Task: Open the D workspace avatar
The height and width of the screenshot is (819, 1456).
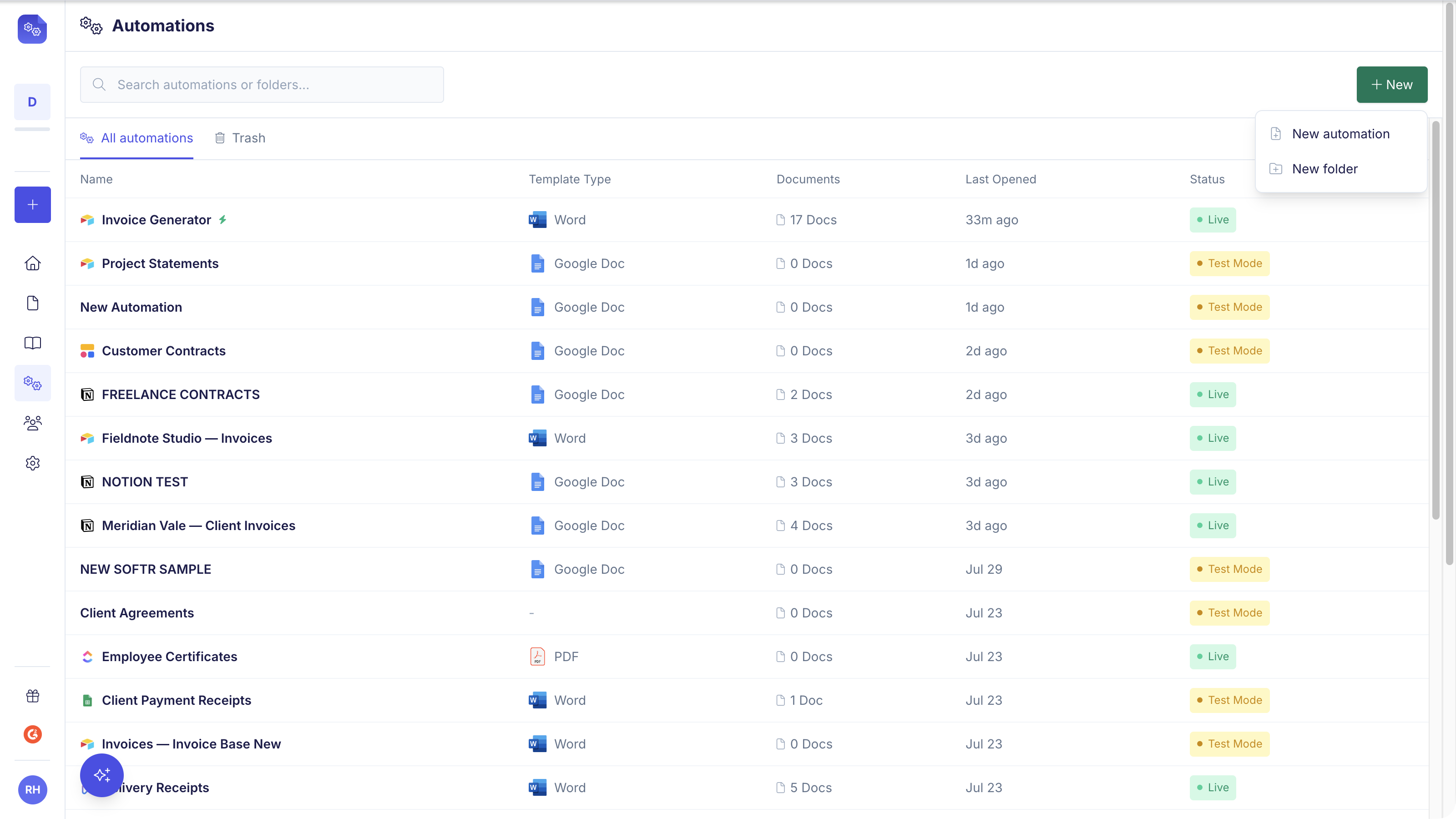Action: pos(32,102)
